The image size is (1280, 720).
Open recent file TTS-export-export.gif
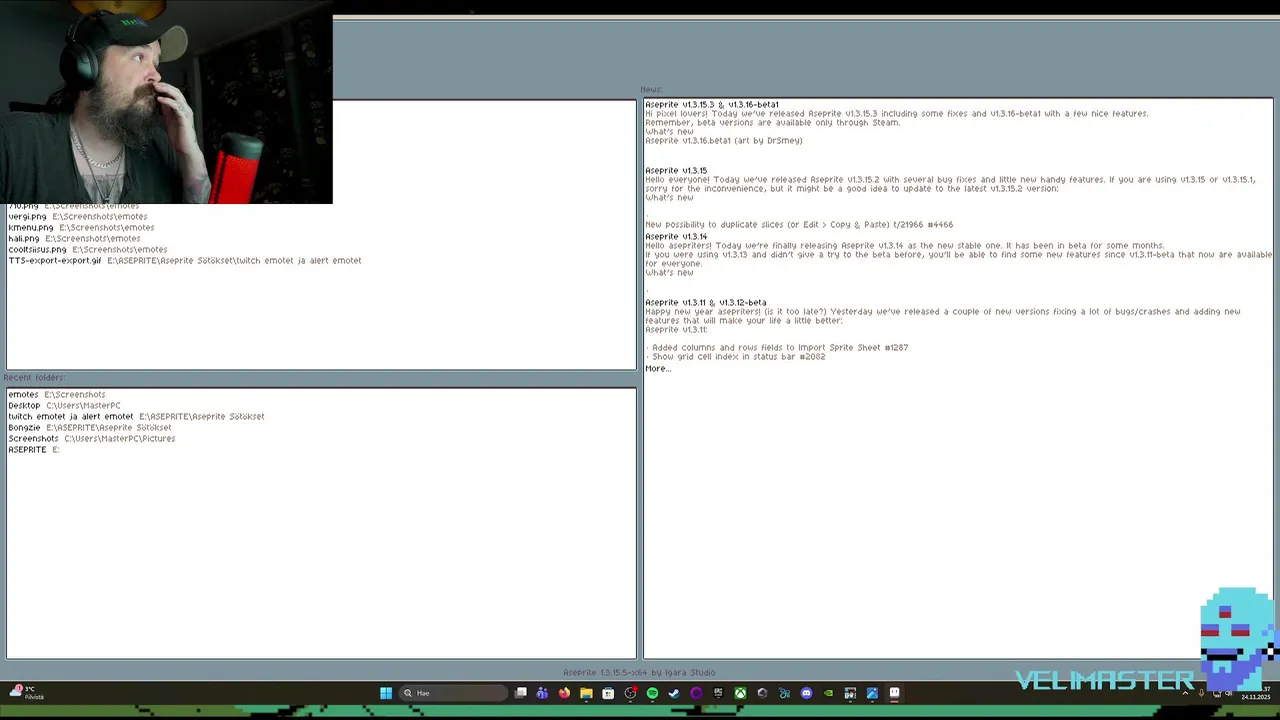coord(185,260)
